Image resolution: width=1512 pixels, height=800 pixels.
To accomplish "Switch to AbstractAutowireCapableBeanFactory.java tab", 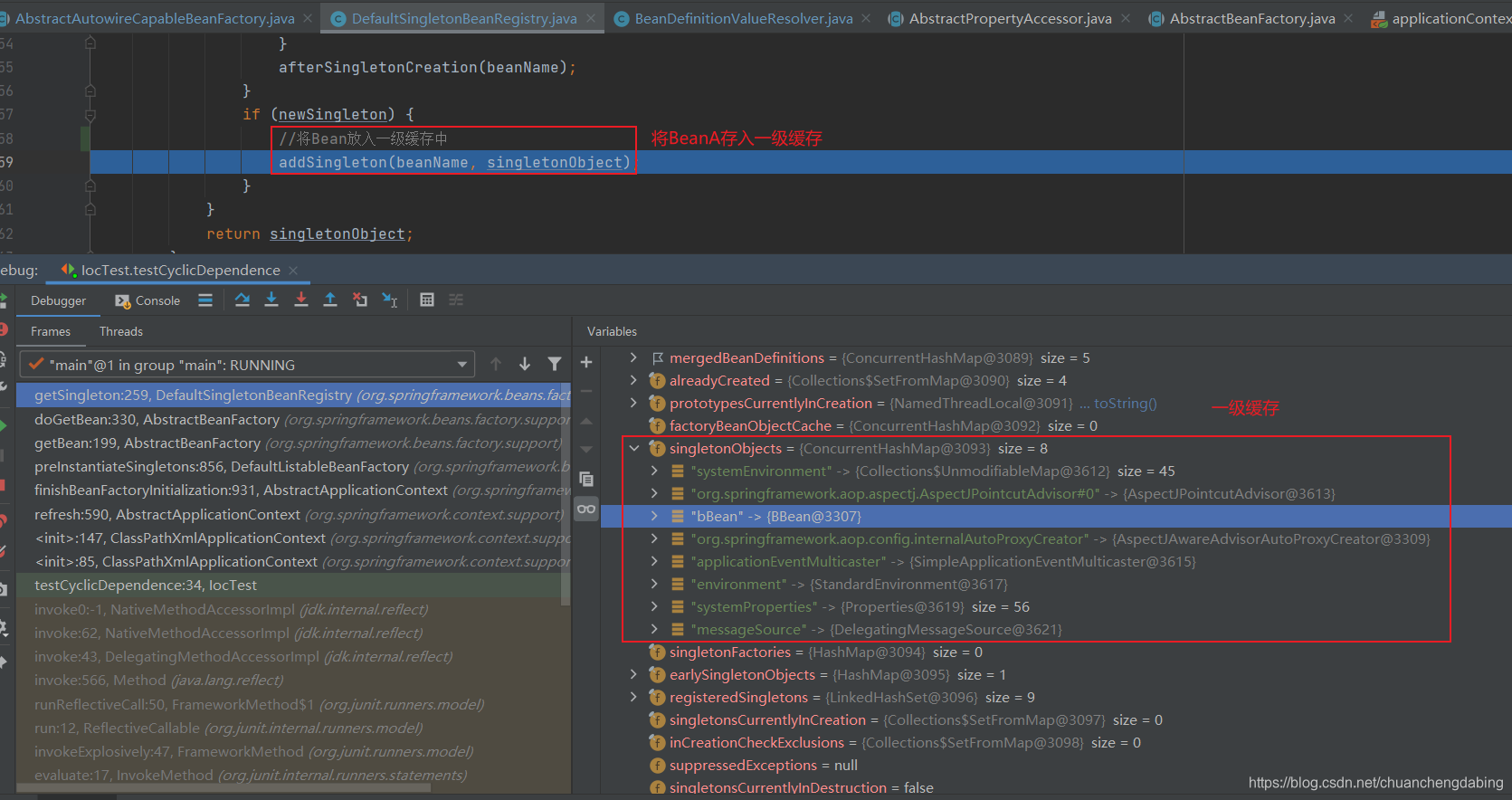I will tap(155, 18).
